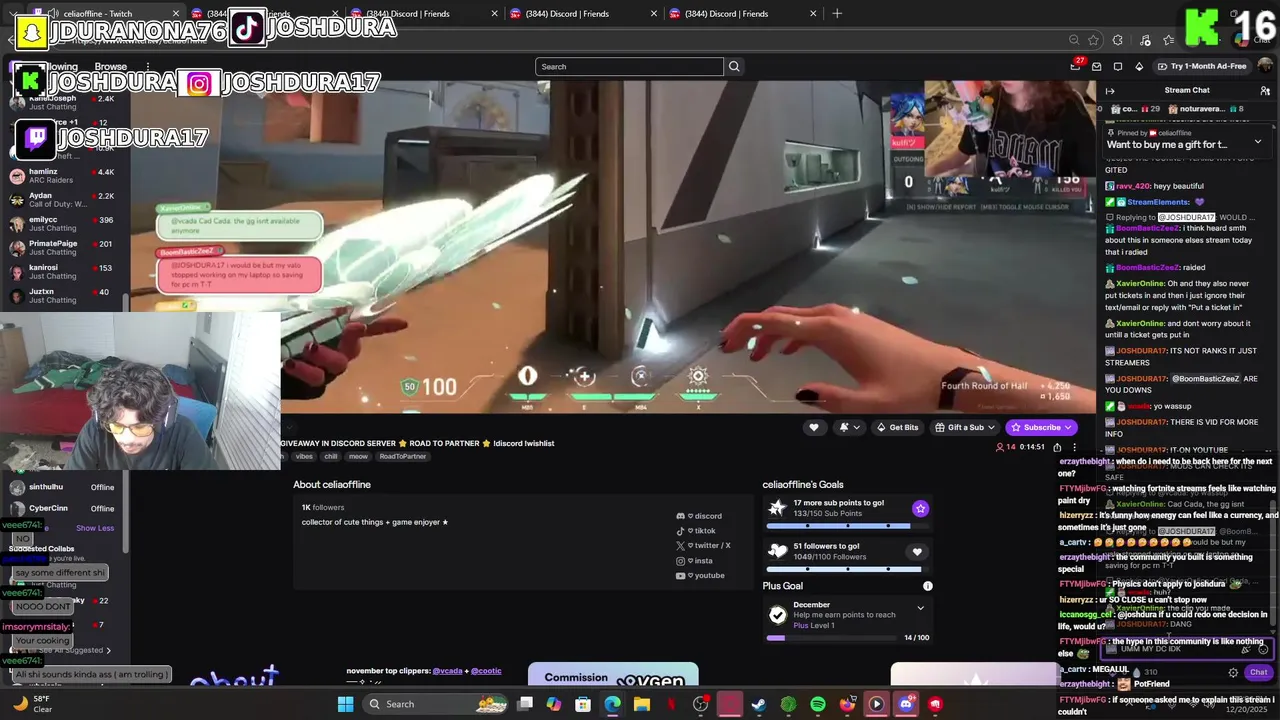Screen dimensions: 1280x720
Task: Open the notification bell dropdown
Action: [x=849, y=427]
